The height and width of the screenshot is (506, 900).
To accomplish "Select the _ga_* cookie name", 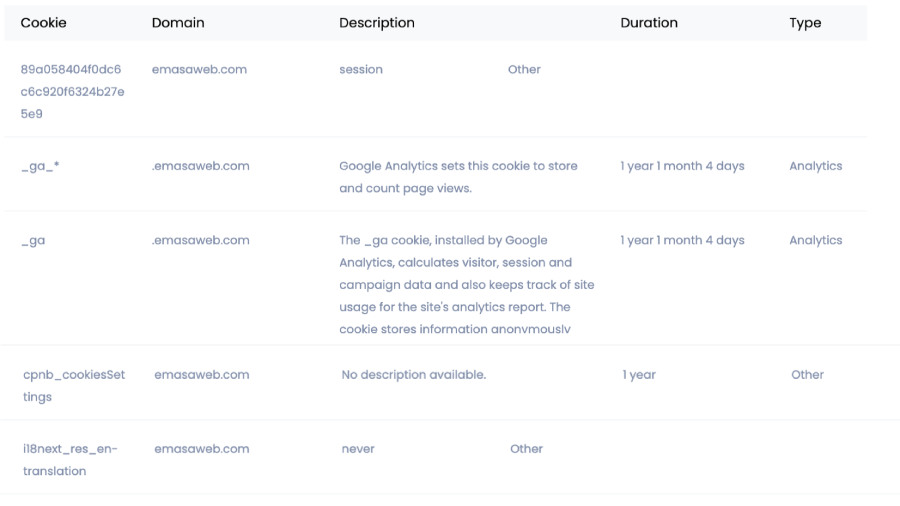I will pos(40,166).
